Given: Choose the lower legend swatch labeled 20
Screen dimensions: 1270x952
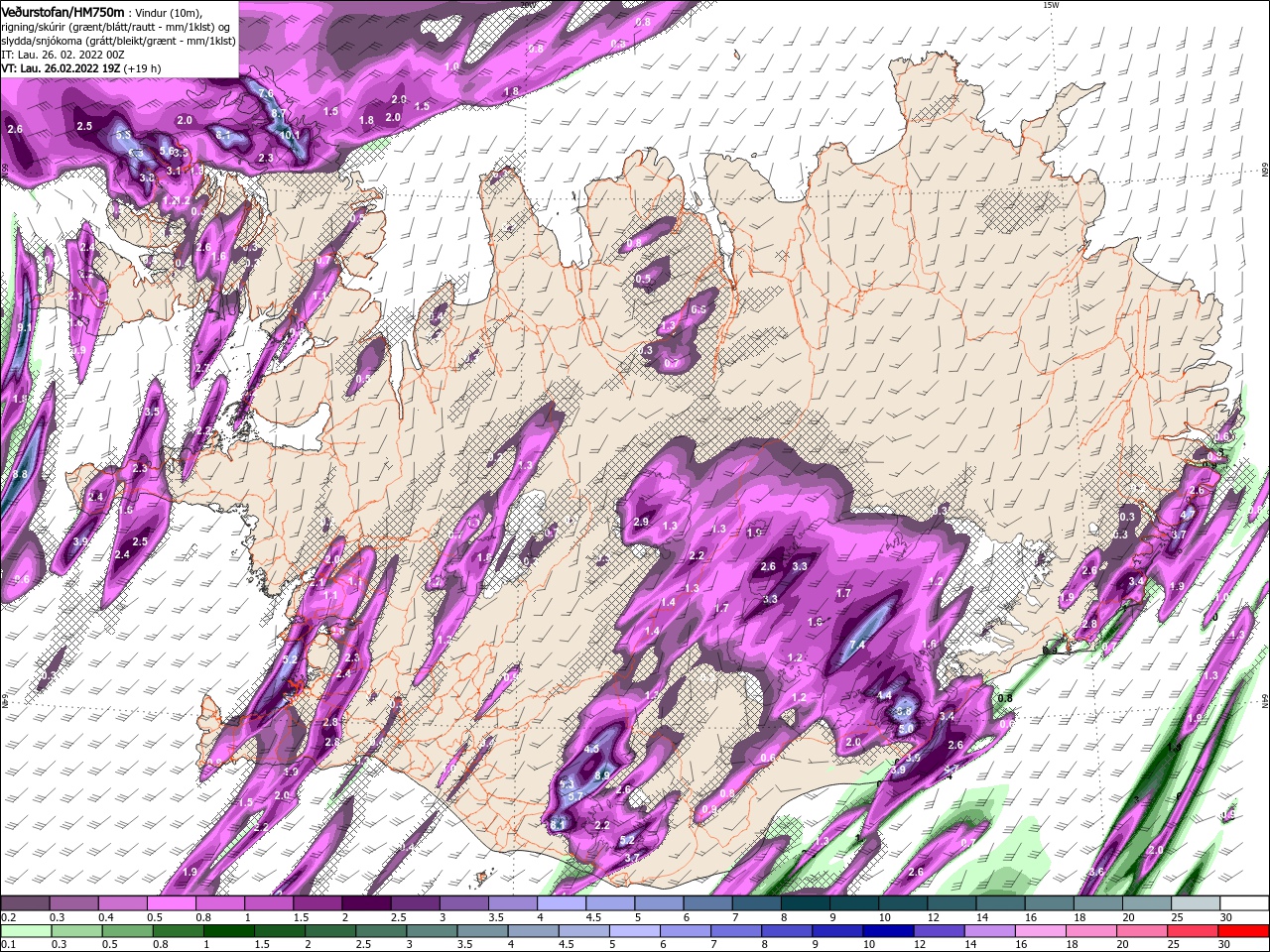Looking at the screenshot, I should (1143, 931).
